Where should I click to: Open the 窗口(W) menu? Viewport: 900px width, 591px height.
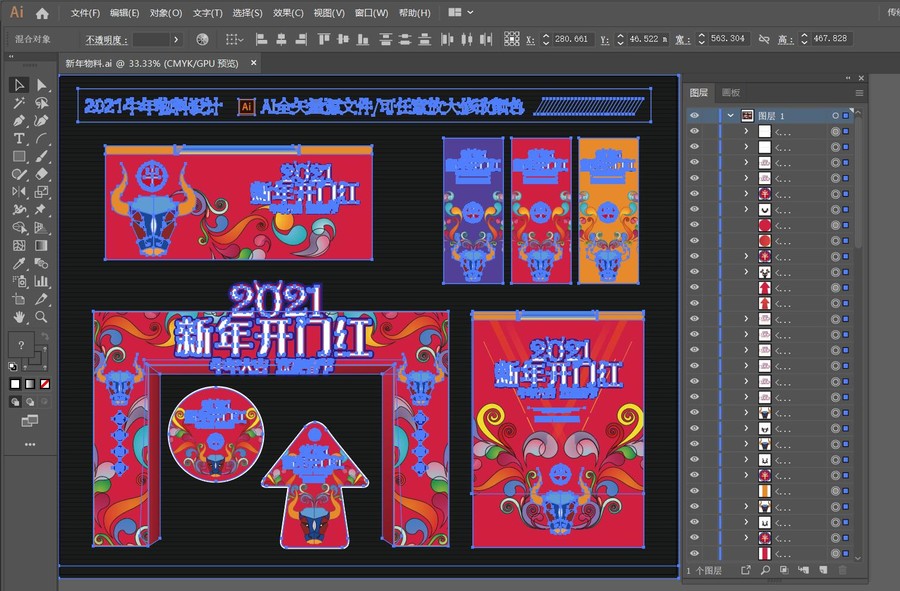[371, 13]
